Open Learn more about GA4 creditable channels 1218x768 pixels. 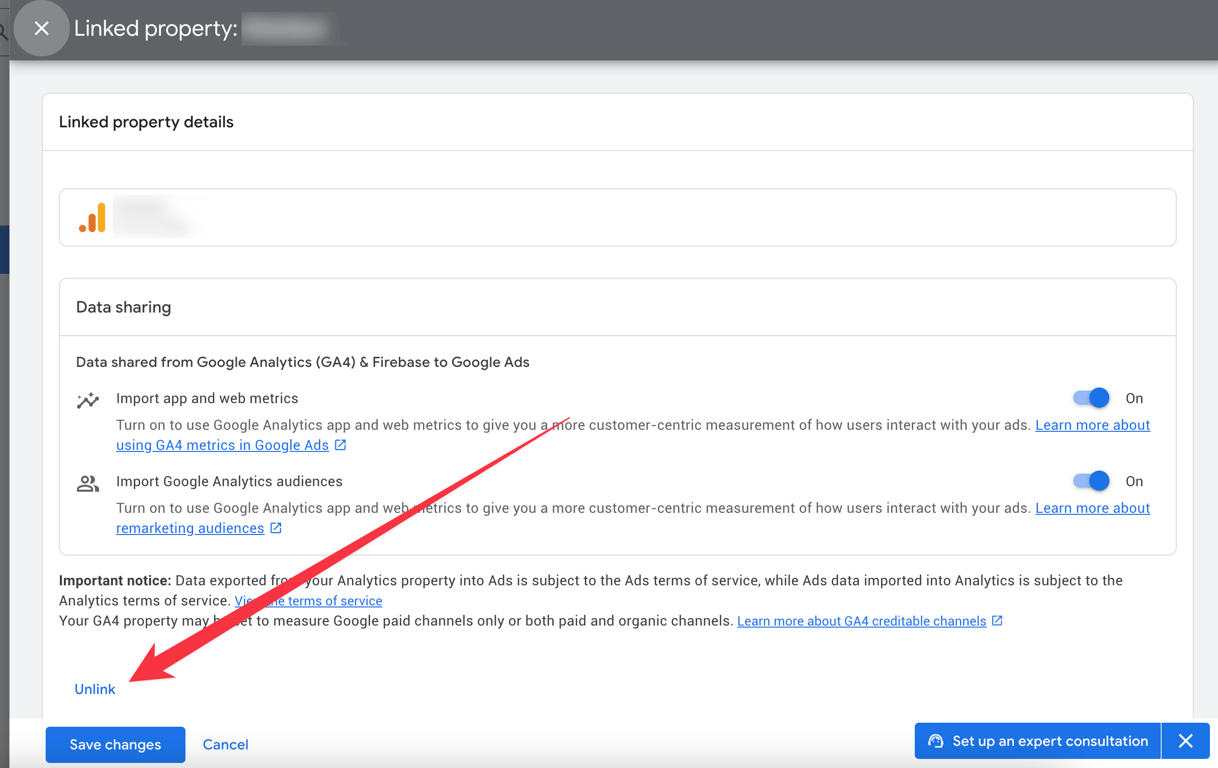(x=861, y=621)
